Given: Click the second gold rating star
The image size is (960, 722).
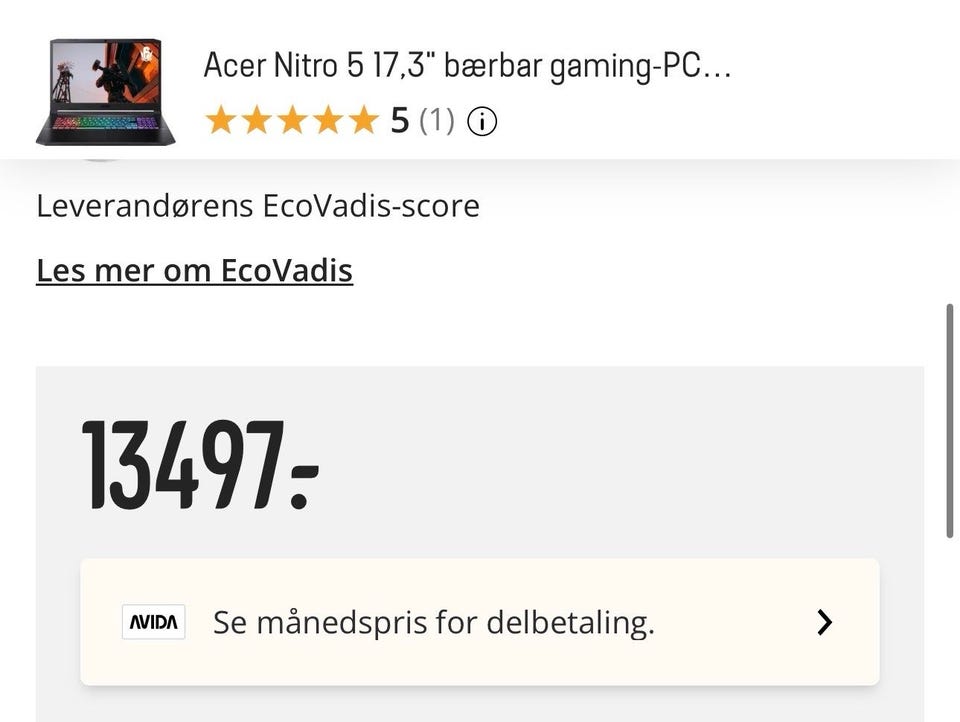Looking at the screenshot, I should click(257, 119).
